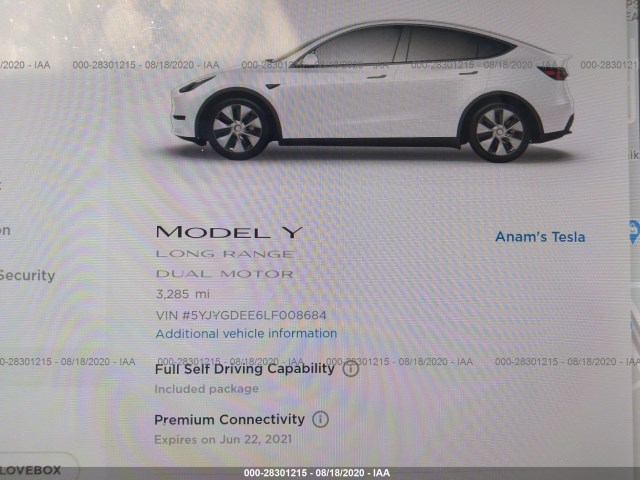
Task: Rename vehicle via Anam's Tesla link
Action: [x=540, y=237]
